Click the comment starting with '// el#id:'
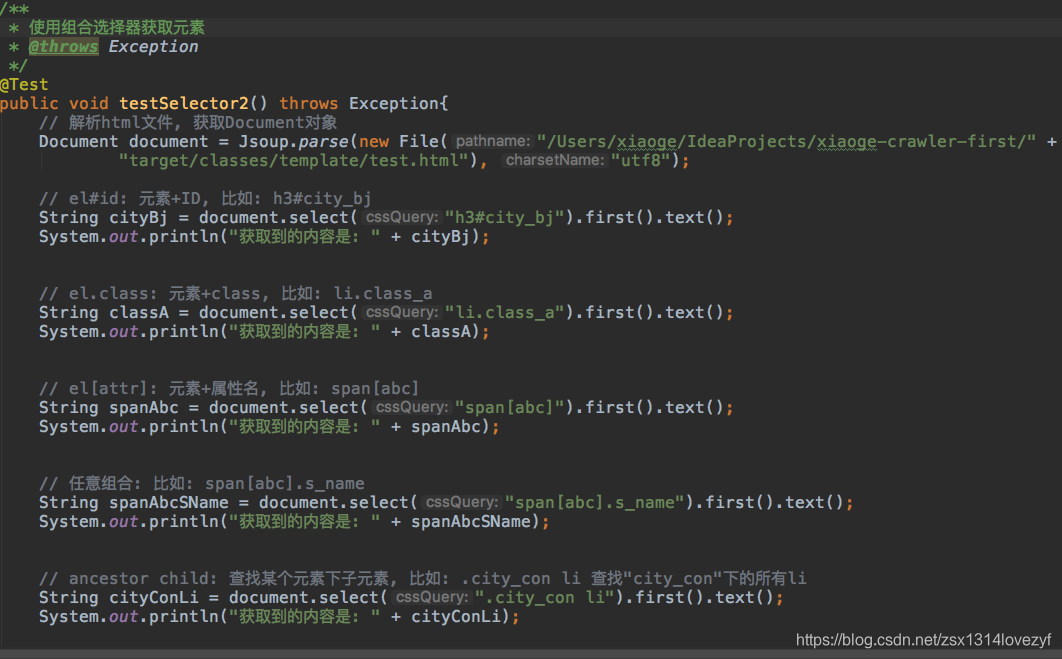This screenshot has width=1062, height=659. coord(205,198)
